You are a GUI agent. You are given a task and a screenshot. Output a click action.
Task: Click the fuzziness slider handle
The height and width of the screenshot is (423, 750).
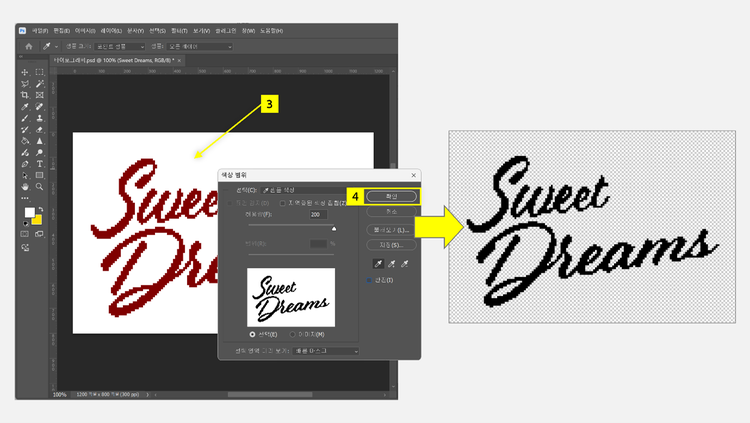334,229
